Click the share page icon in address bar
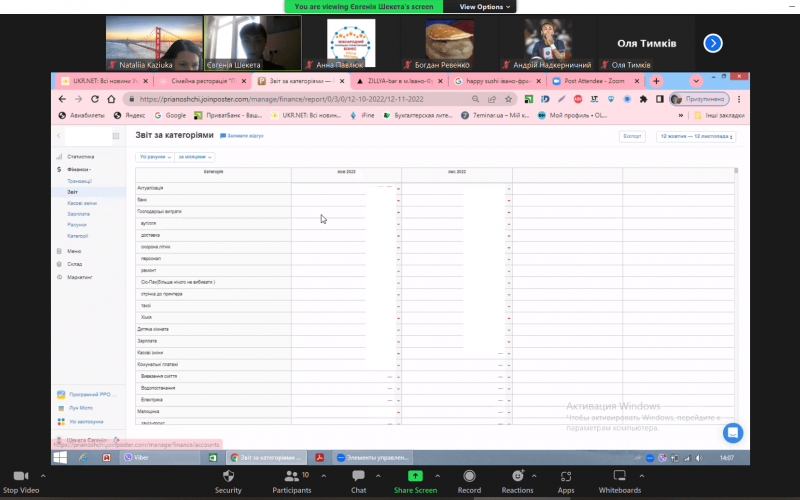Viewport: 800px width, 500px height. (492, 99)
